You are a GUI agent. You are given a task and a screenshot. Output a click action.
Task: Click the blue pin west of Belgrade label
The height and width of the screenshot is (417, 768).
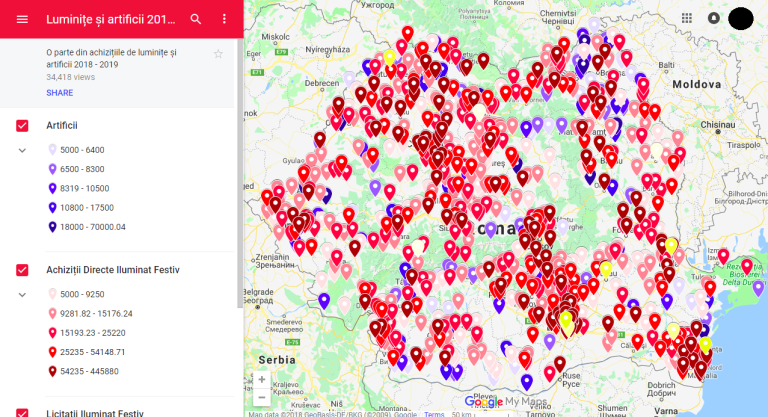(x=324, y=300)
